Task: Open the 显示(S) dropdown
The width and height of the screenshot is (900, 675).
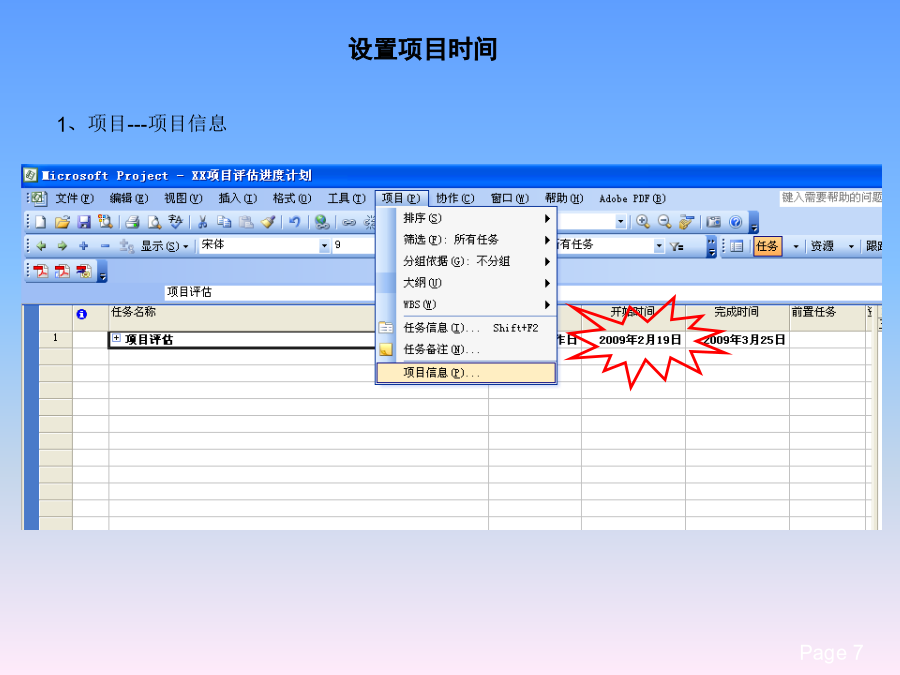Action: click(165, 246)
